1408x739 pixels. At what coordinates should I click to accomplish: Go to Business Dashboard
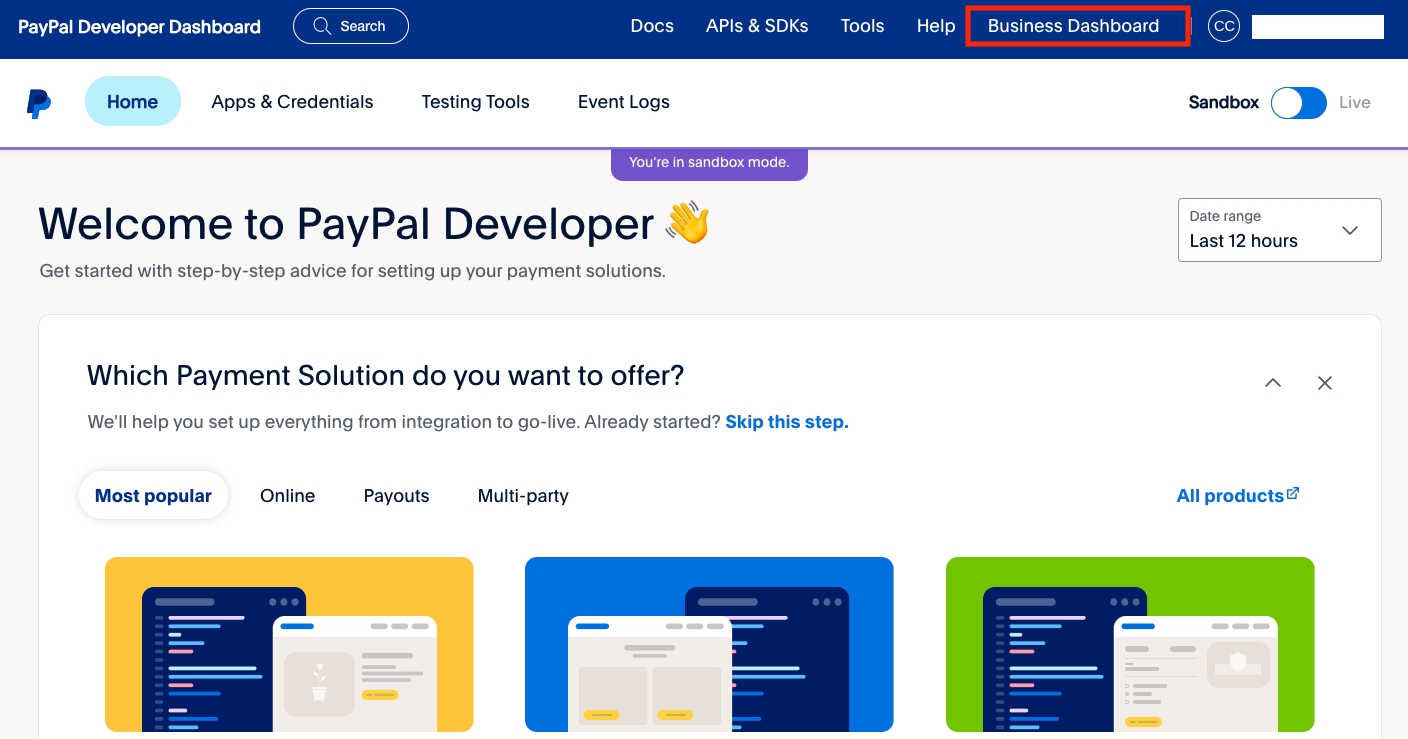click(1073, 27)
